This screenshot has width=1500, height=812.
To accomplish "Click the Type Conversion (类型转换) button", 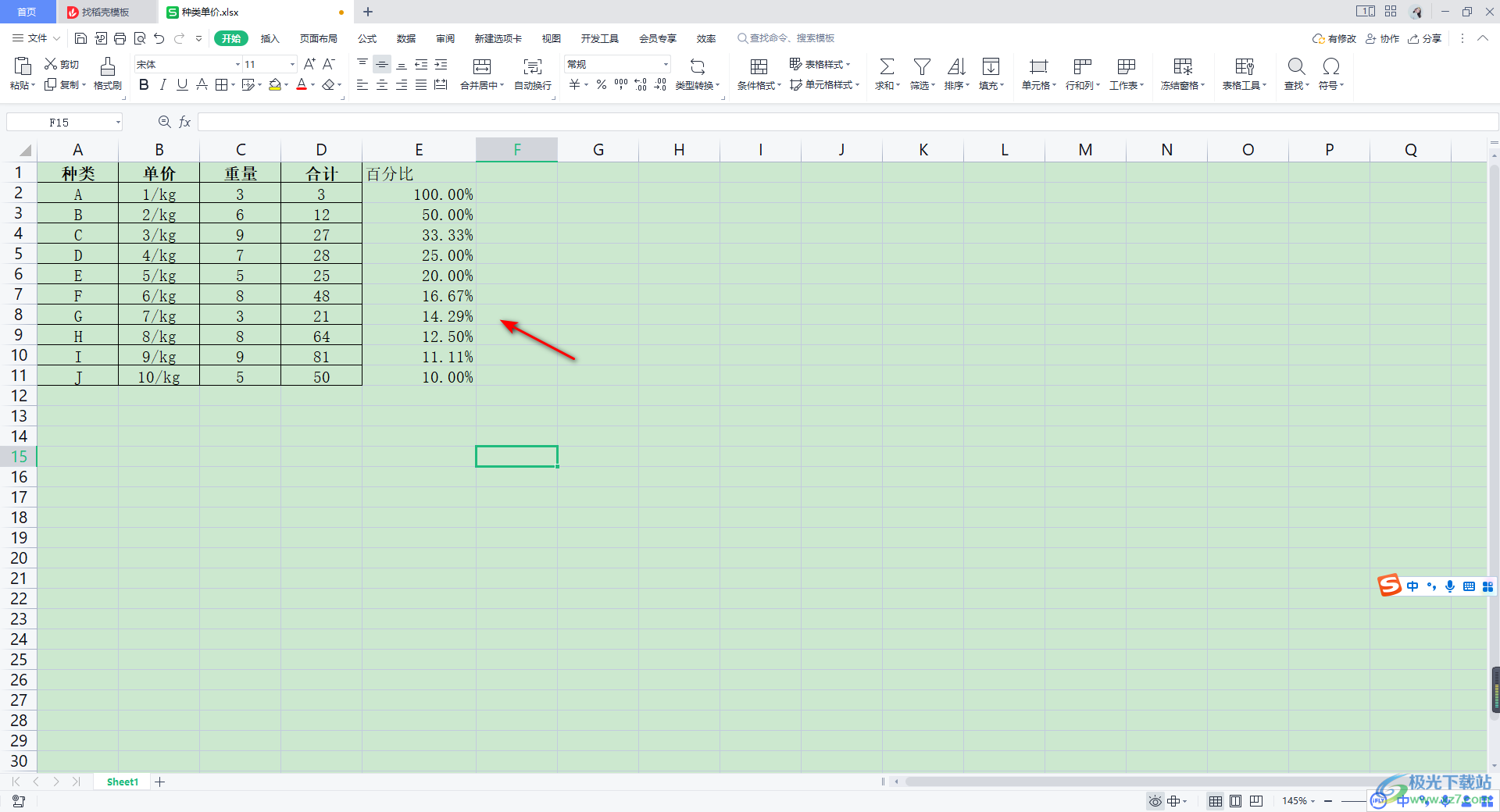I will tap(698, 73).
